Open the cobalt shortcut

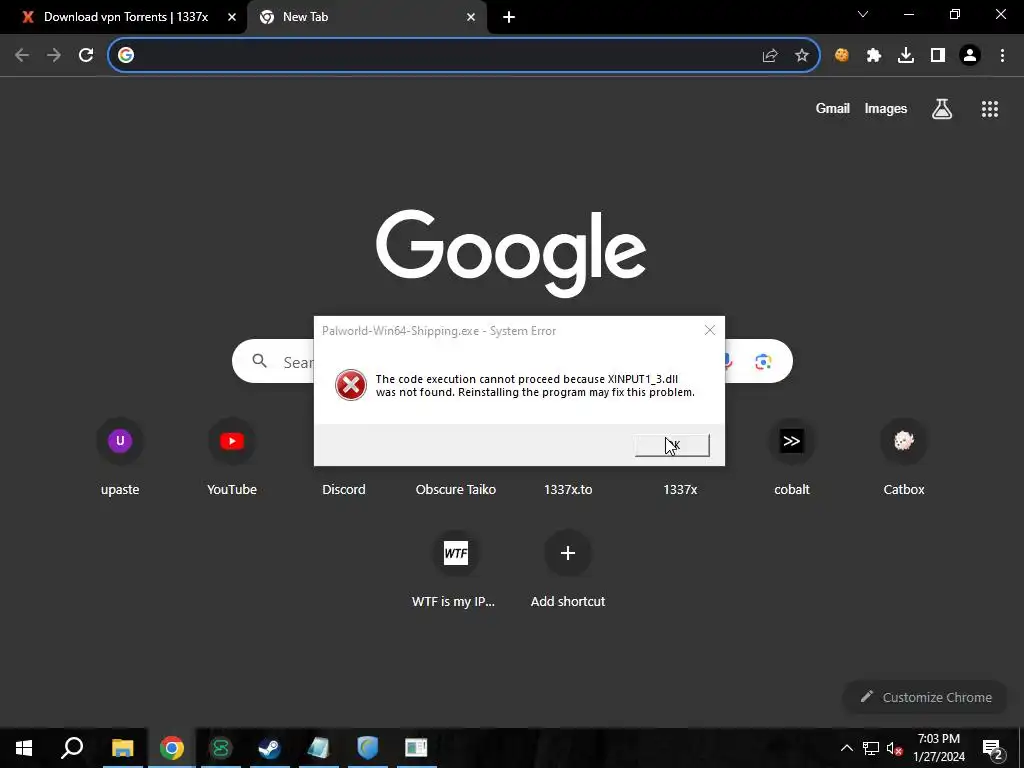792,456
